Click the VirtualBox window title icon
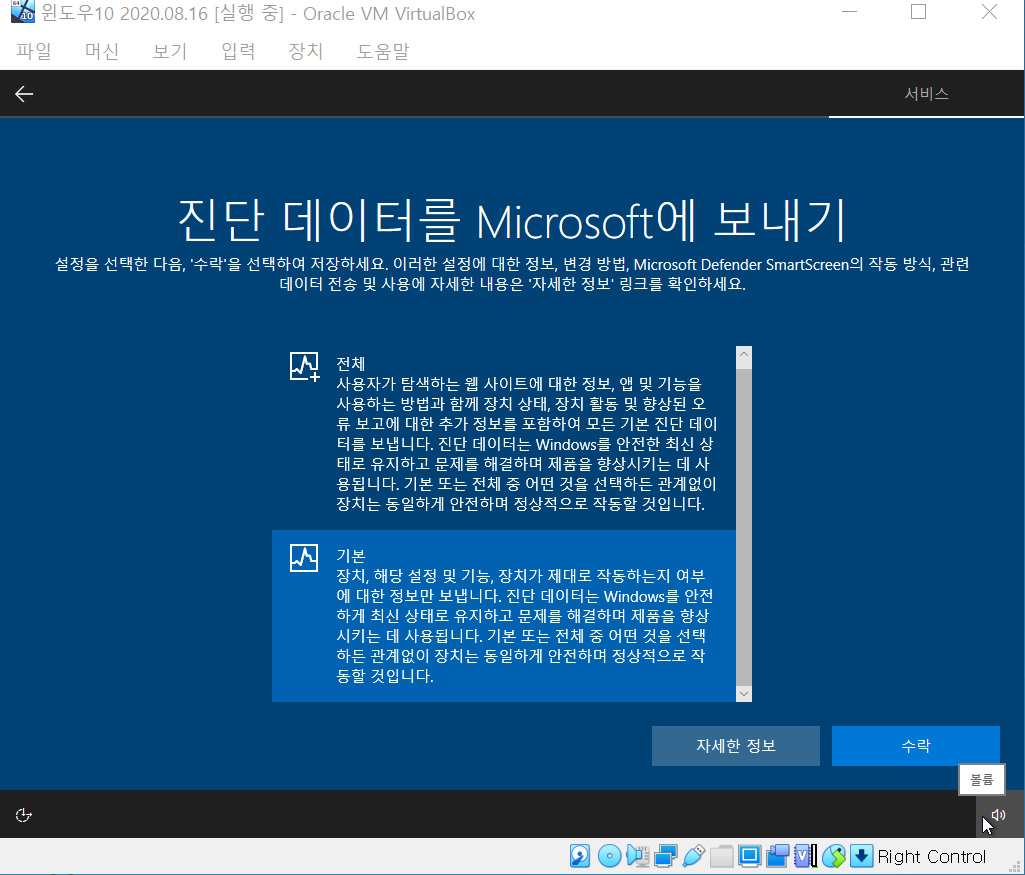 (x=23, y=12)
